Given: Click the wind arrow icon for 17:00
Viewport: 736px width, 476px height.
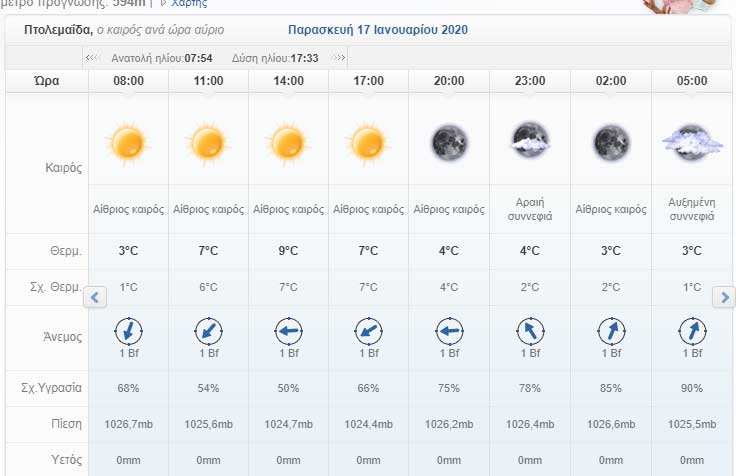Looking at the screenshot, I should [368, 331].
